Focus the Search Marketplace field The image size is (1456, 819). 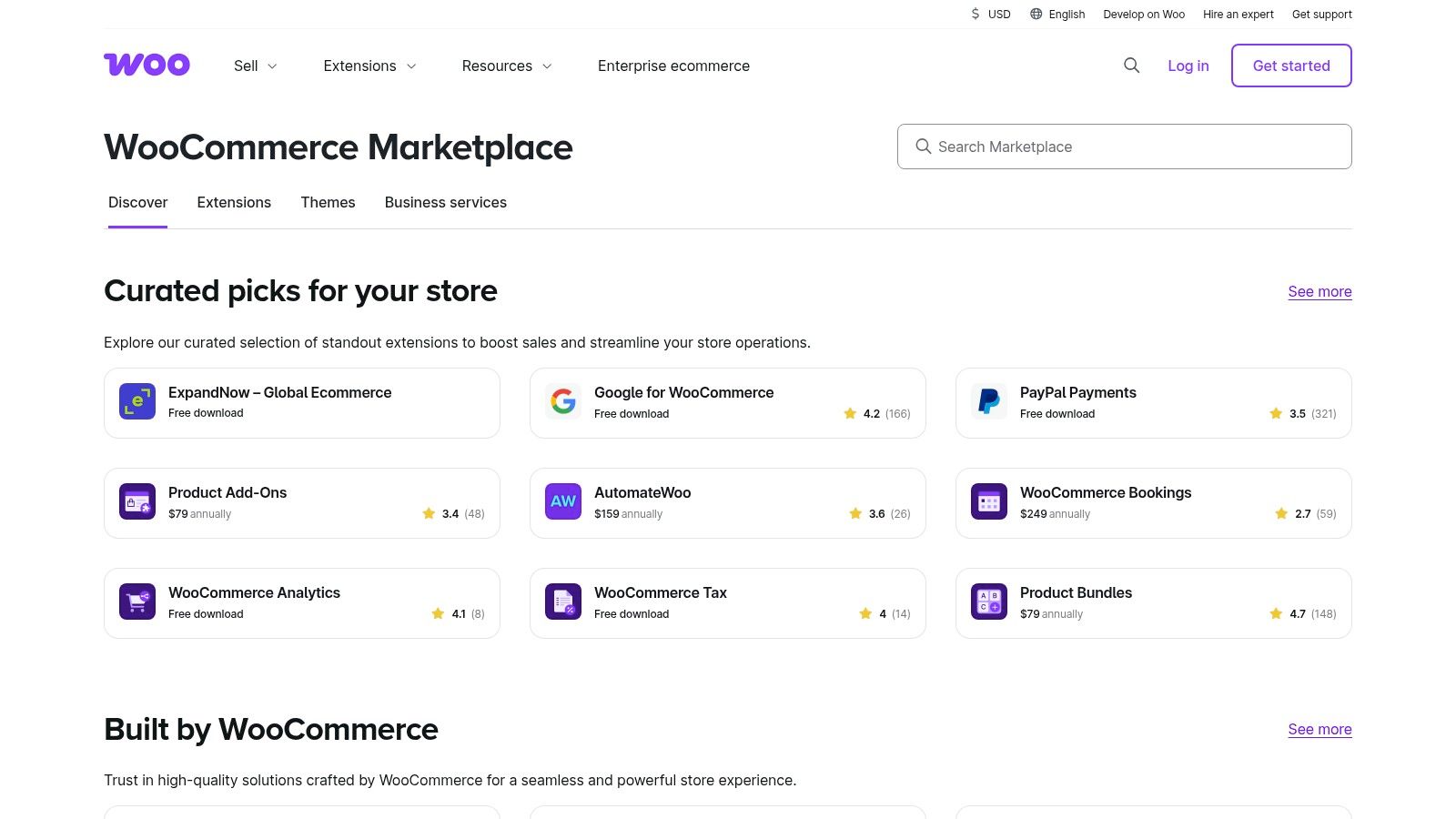[x=1125, y=147]
